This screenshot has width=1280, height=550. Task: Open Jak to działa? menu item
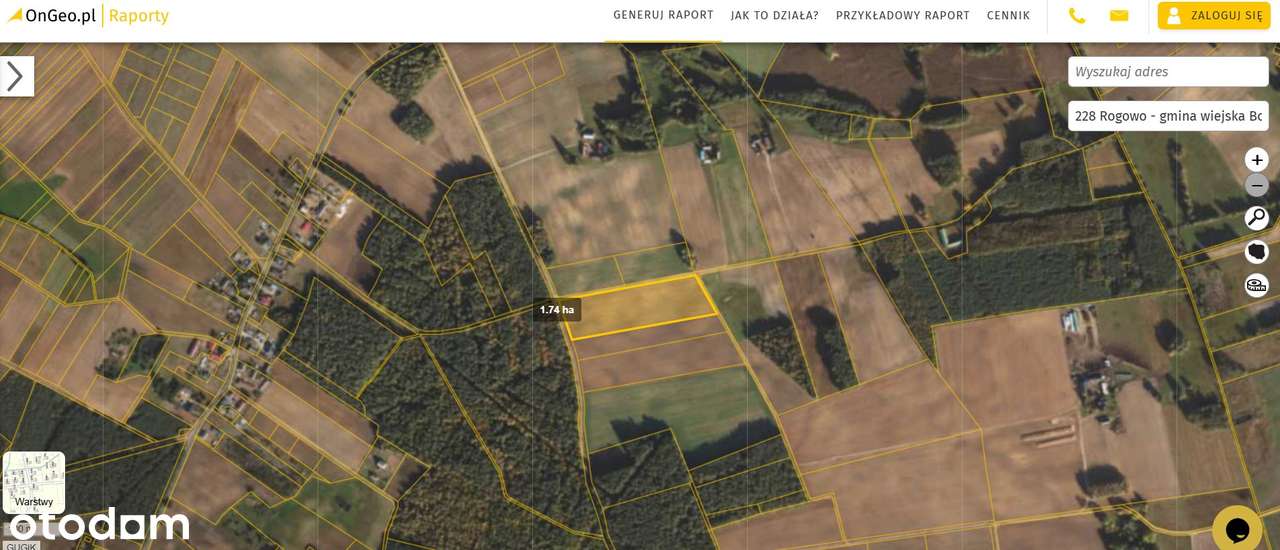click(x=774, y=16)
